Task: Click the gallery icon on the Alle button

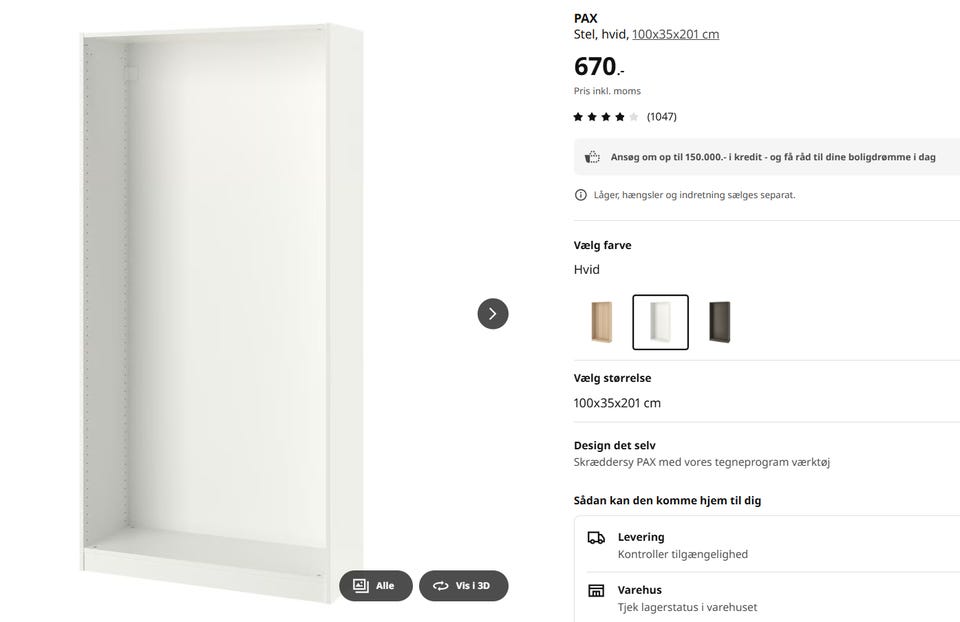Action: (x=361, y=586)
